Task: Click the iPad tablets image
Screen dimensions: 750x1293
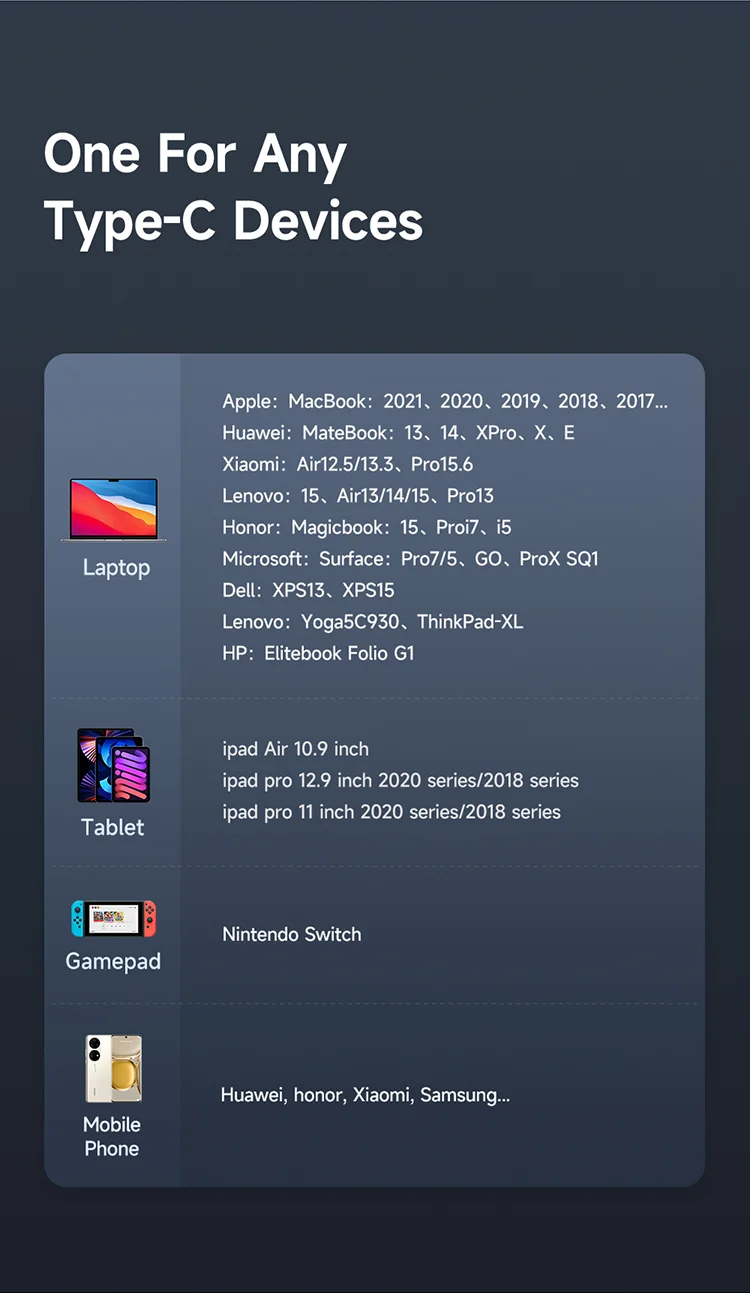Action: [x=113, y=765]
